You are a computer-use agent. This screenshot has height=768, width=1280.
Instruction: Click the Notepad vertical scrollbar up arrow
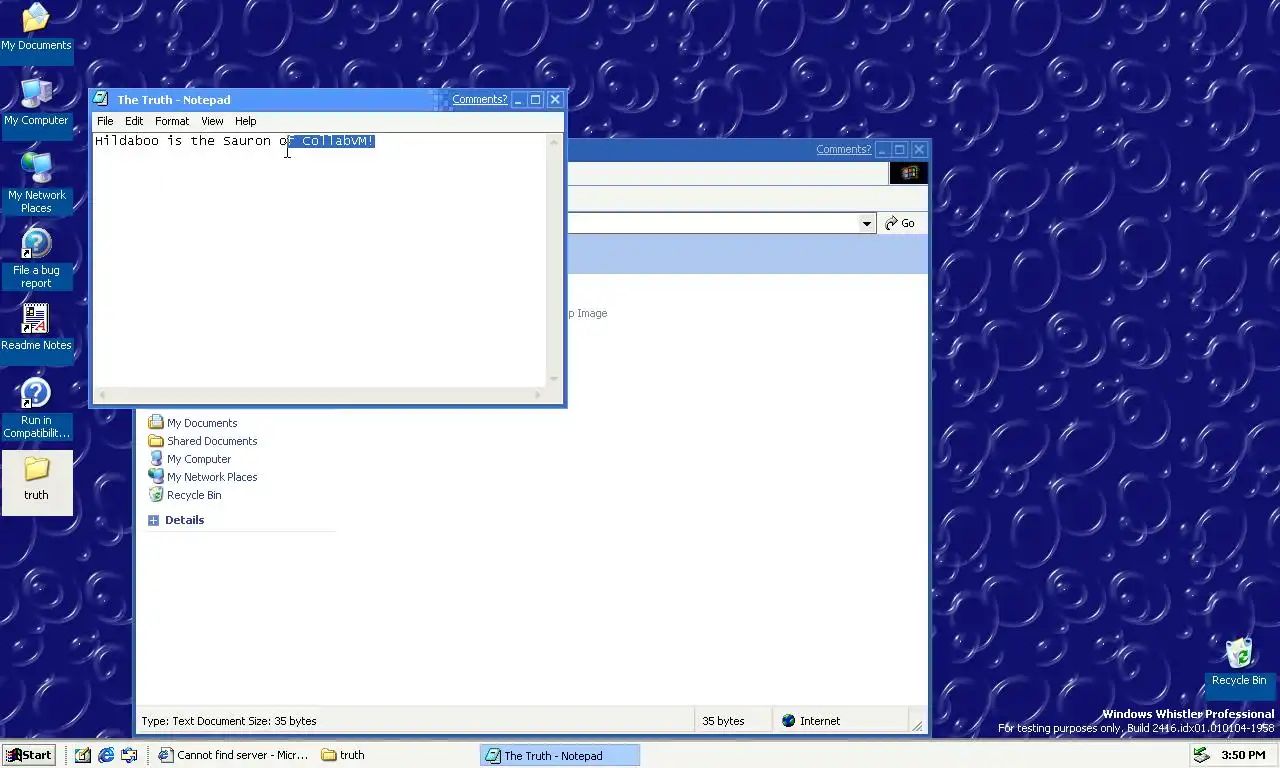pos(555,141)
